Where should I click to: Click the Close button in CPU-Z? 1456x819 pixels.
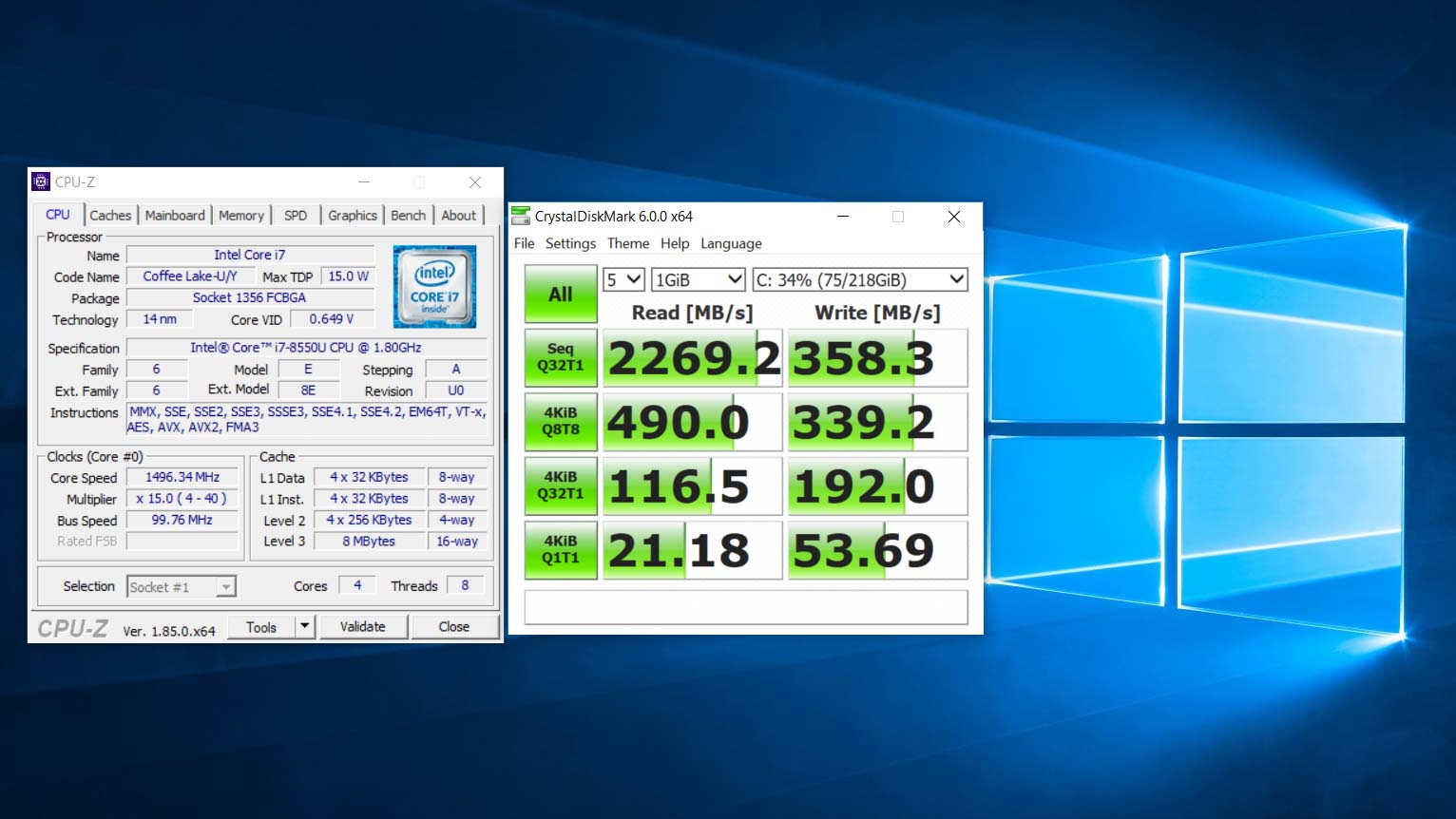(454, 627)
